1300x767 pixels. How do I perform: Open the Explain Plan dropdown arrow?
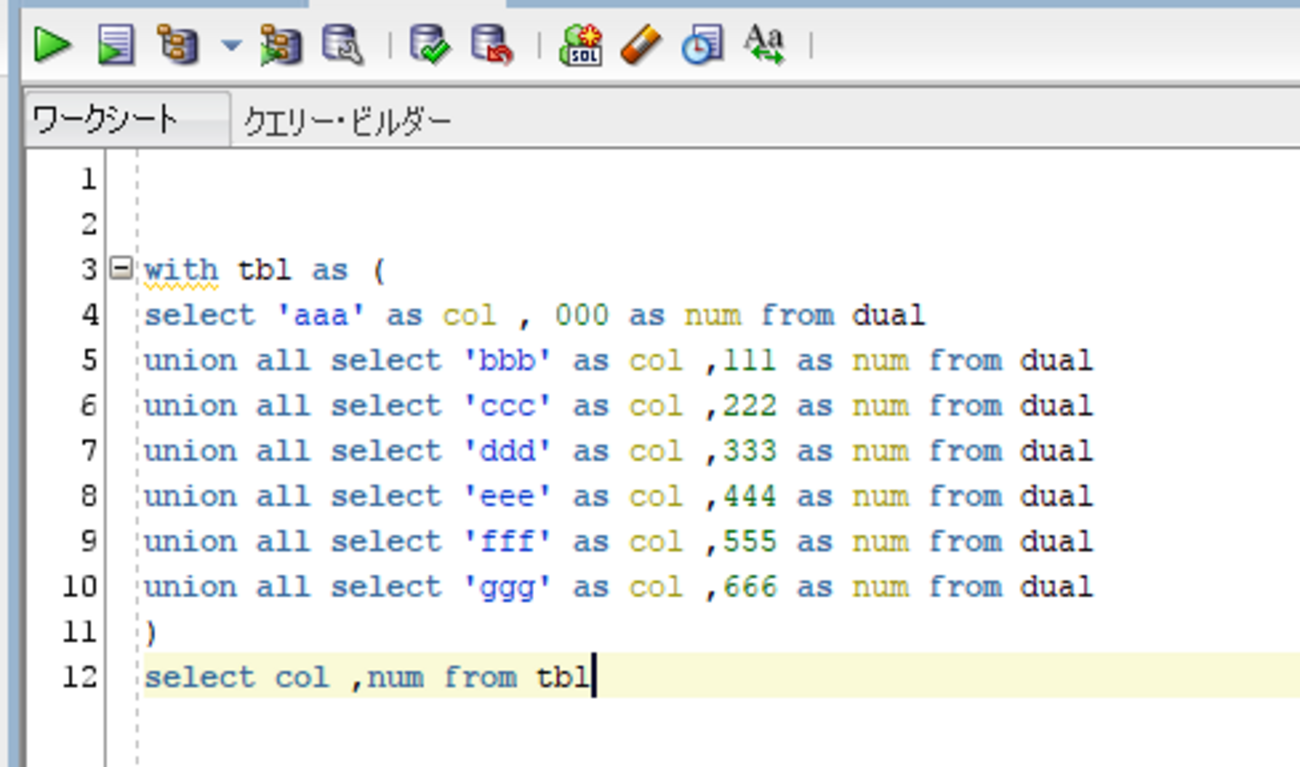231,46
